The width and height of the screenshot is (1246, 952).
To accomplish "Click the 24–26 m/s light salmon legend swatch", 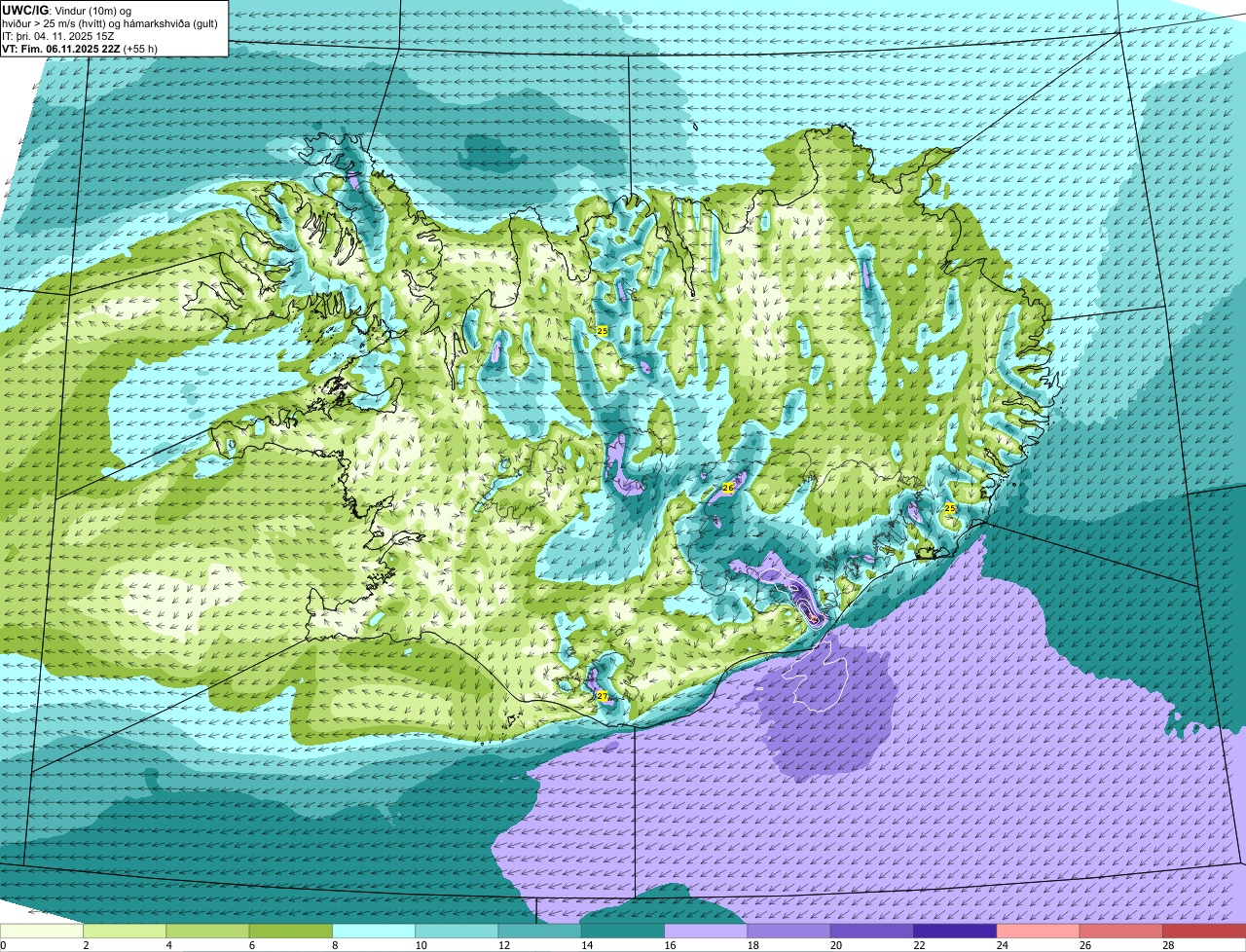I will click(x=1039, y=931).
